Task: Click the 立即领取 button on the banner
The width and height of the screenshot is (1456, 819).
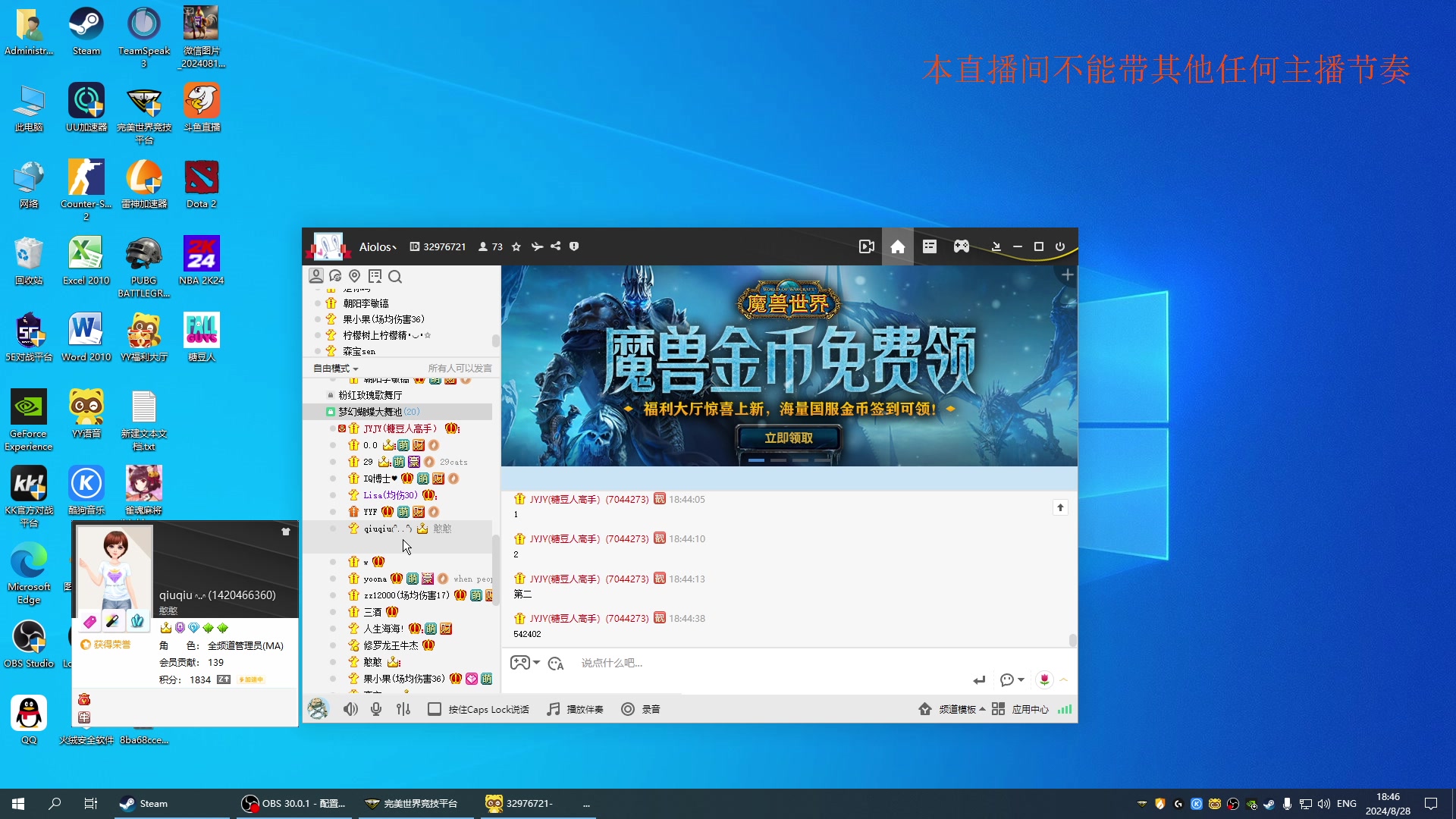Action: (x=789, y=438)
